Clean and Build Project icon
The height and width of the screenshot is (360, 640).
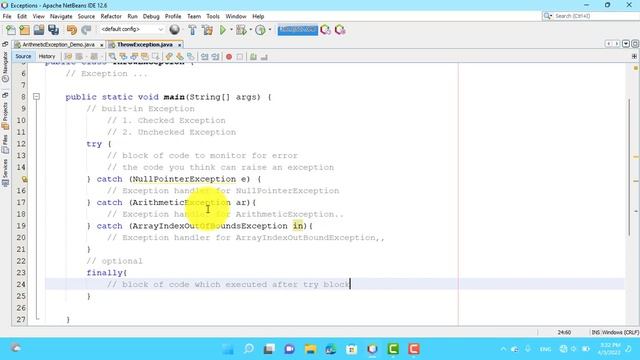[x=207, y=30]
